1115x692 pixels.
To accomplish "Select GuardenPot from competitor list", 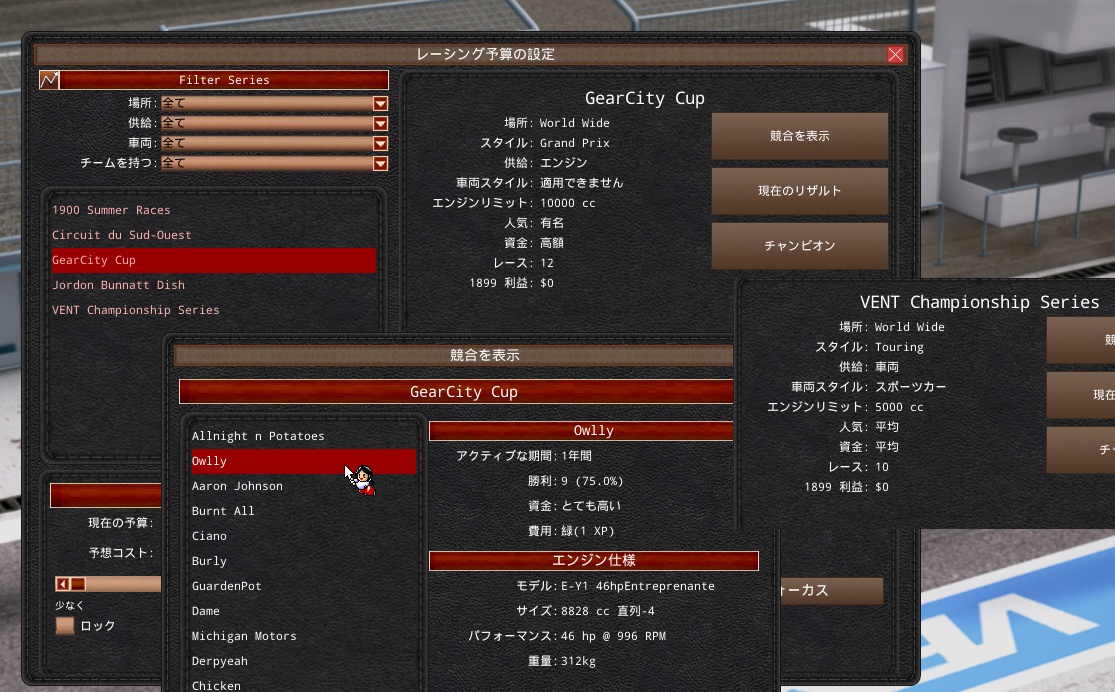I will pyautogui.click(x=226, y=586).
